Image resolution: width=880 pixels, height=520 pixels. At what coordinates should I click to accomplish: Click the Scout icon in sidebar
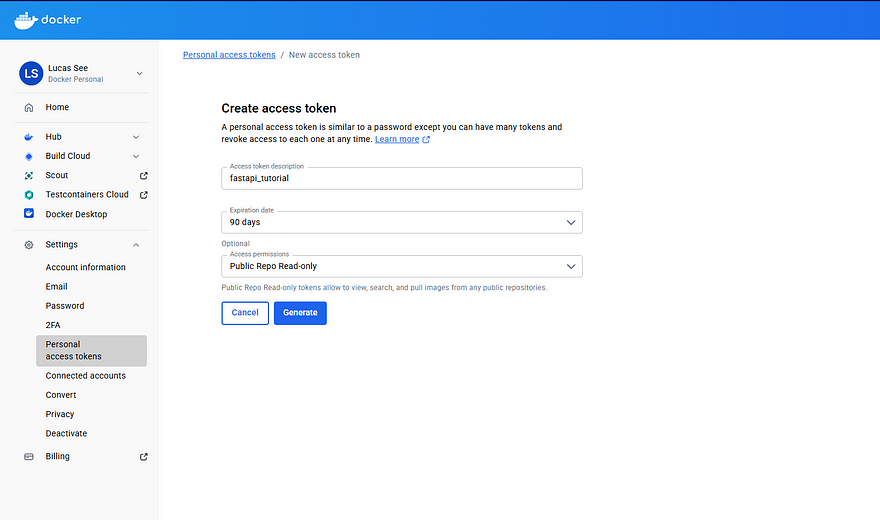click(29, 176)
